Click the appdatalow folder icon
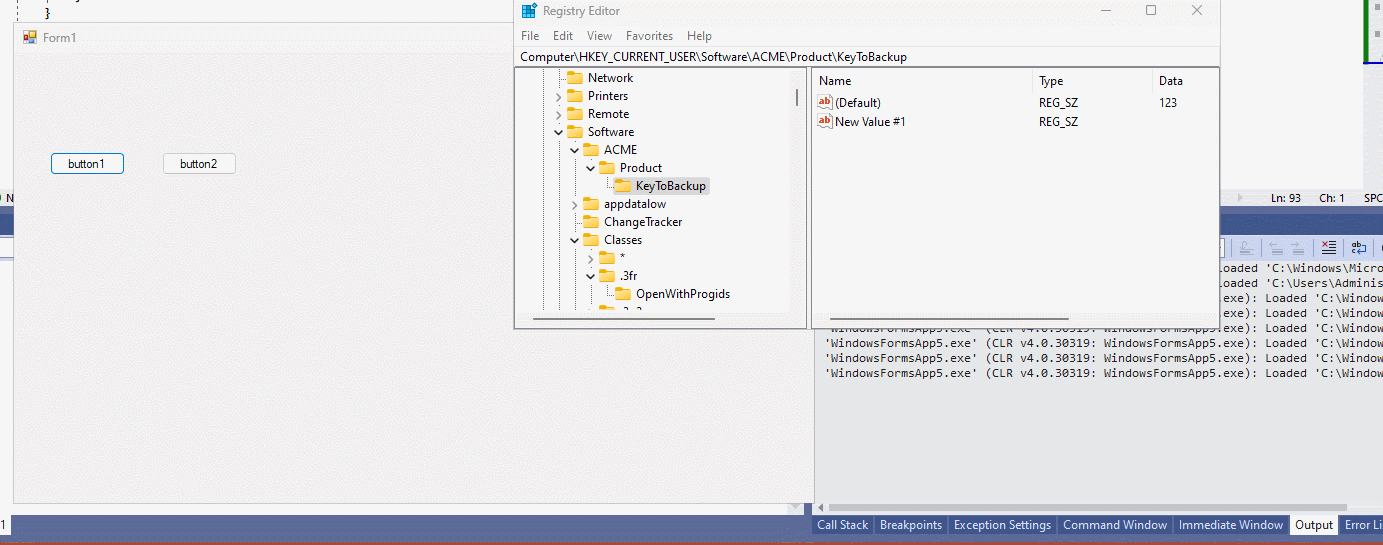Image resolution: width=1383 pixels, height=545 pixels. [590, 204]
